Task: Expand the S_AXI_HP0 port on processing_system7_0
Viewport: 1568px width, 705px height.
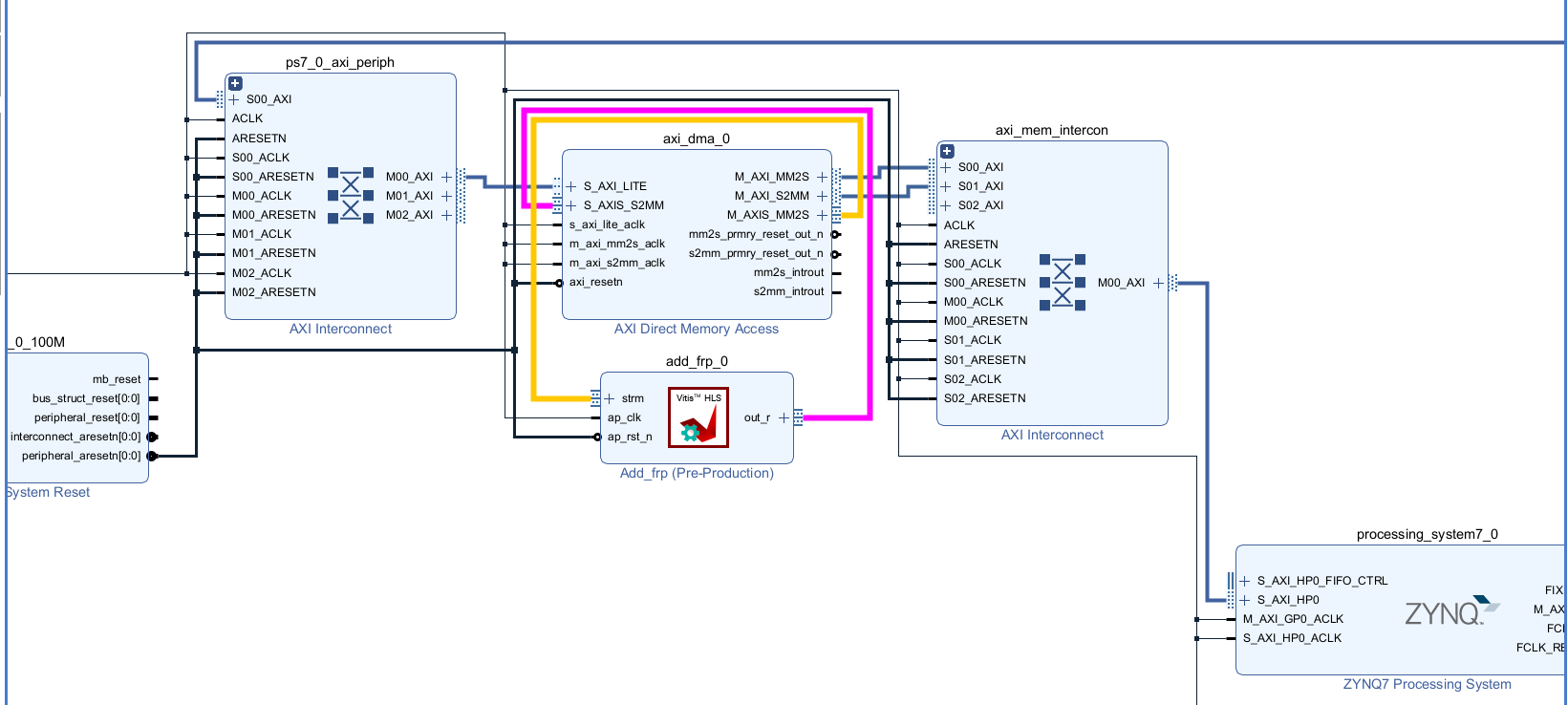Action: [x=1245, y=600]
